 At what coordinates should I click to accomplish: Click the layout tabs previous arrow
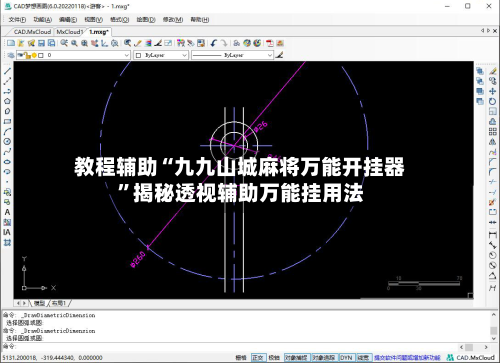18,303
